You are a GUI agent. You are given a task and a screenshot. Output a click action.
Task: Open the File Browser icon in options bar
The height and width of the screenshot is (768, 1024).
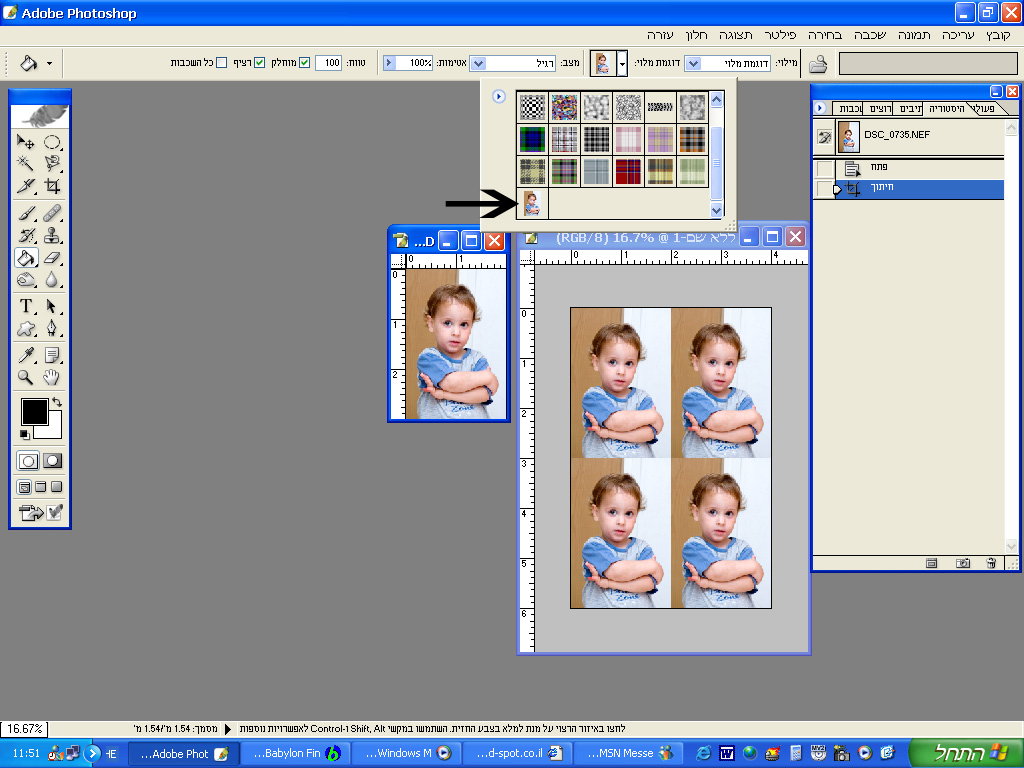818,63
